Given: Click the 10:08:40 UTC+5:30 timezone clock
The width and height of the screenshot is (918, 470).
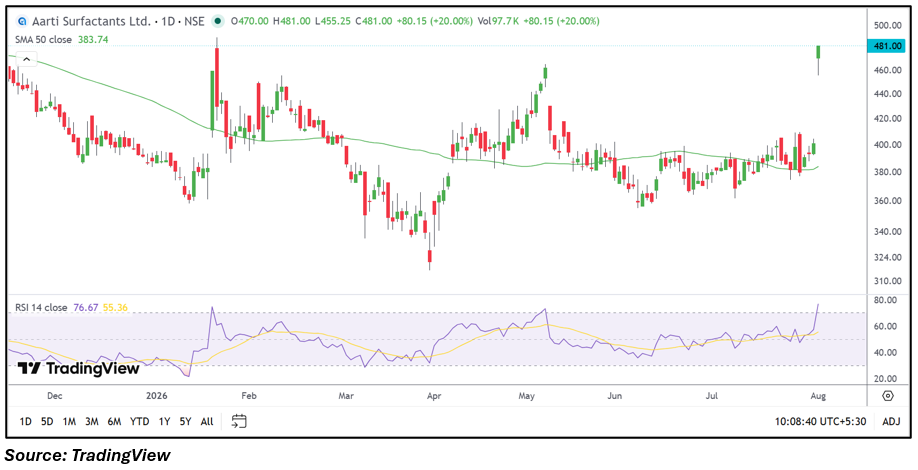Looking at the screenshot, I should [x=820, y=421].
